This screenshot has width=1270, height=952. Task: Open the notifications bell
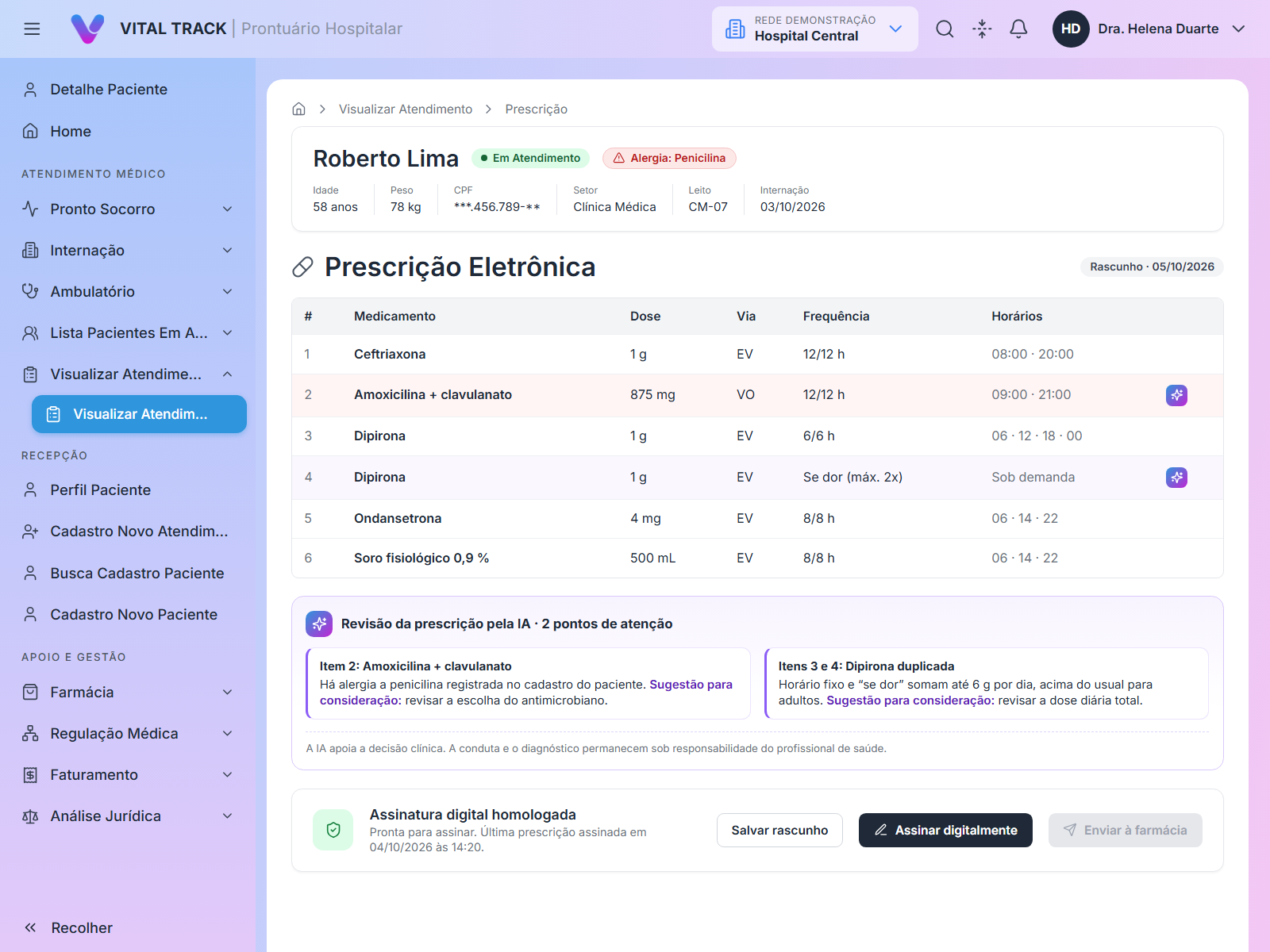(1018, 29)
